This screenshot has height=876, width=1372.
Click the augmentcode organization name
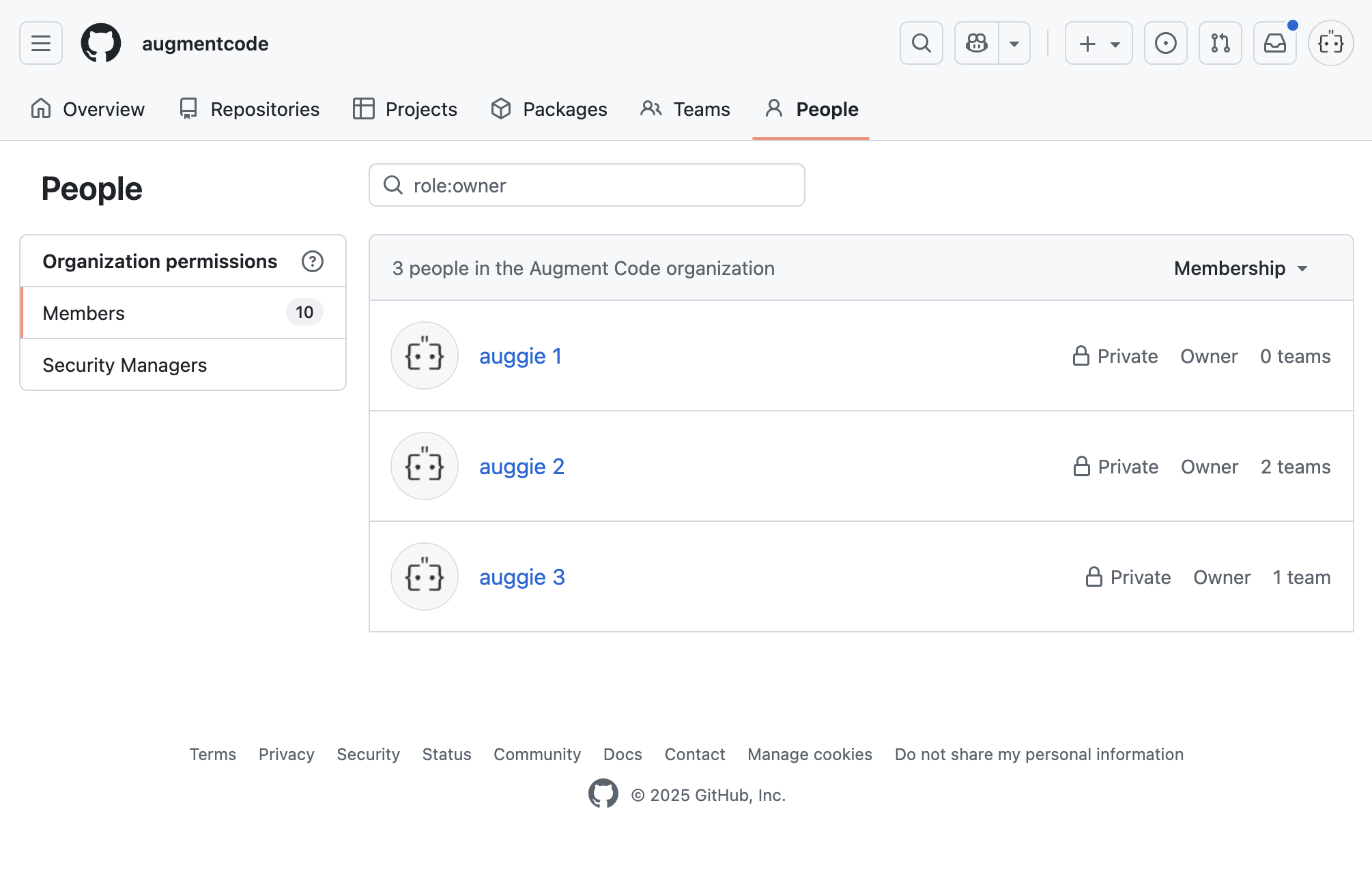click(205, 44)
